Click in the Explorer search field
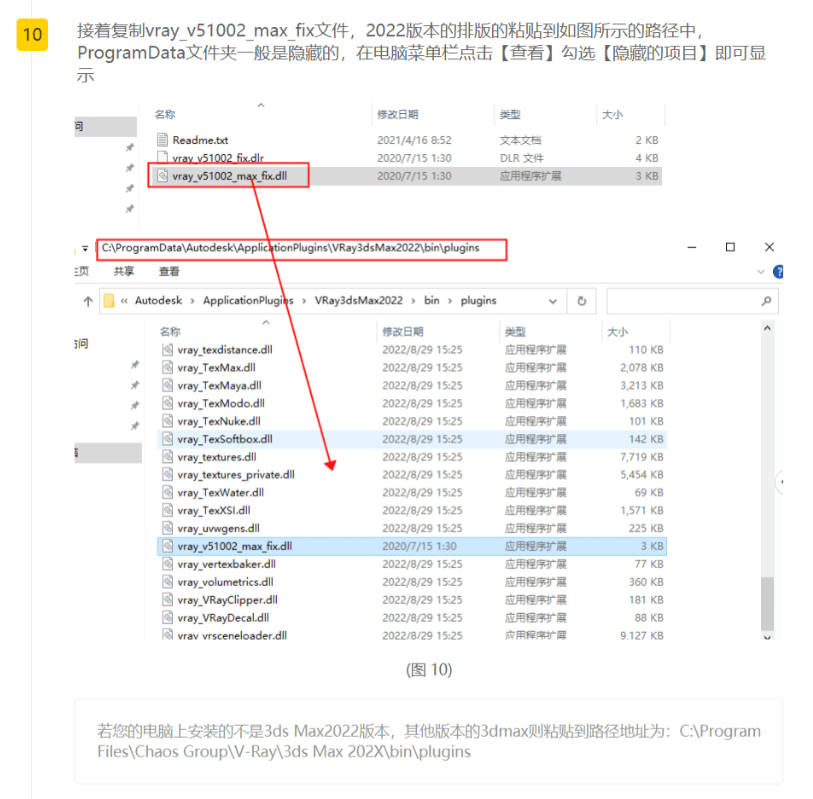Screen dimensions: 813x799 (680, 300)
